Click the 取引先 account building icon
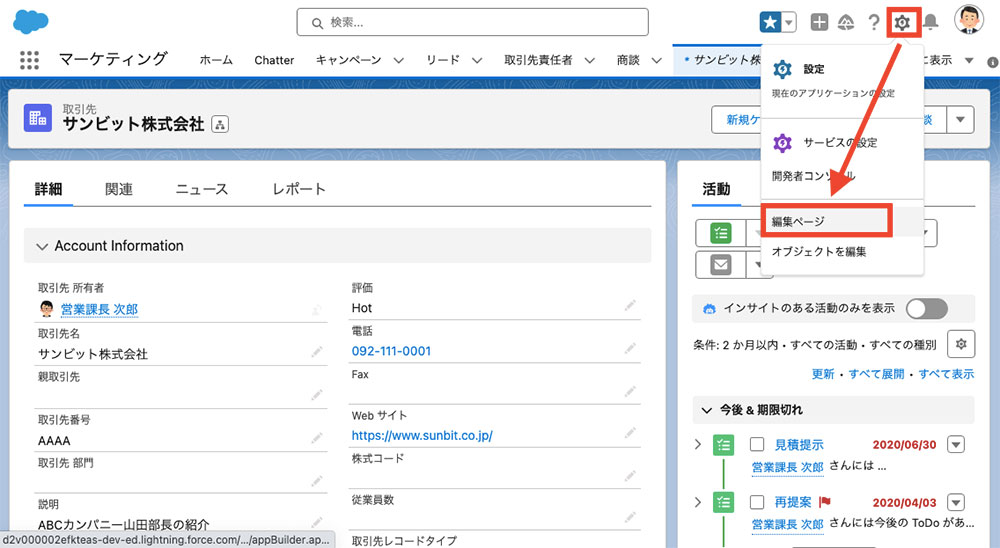This screenshot has width=1000, height=548. pyautogui.click(x=38, y=118)
